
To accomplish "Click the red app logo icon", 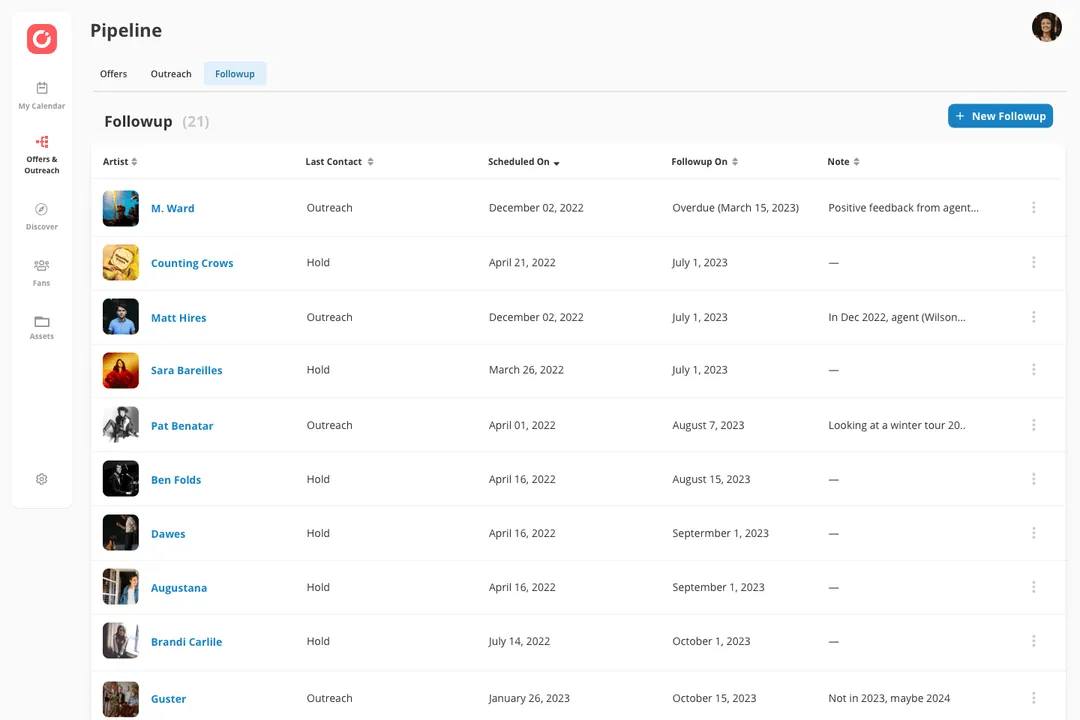I will tap(42, 39).
